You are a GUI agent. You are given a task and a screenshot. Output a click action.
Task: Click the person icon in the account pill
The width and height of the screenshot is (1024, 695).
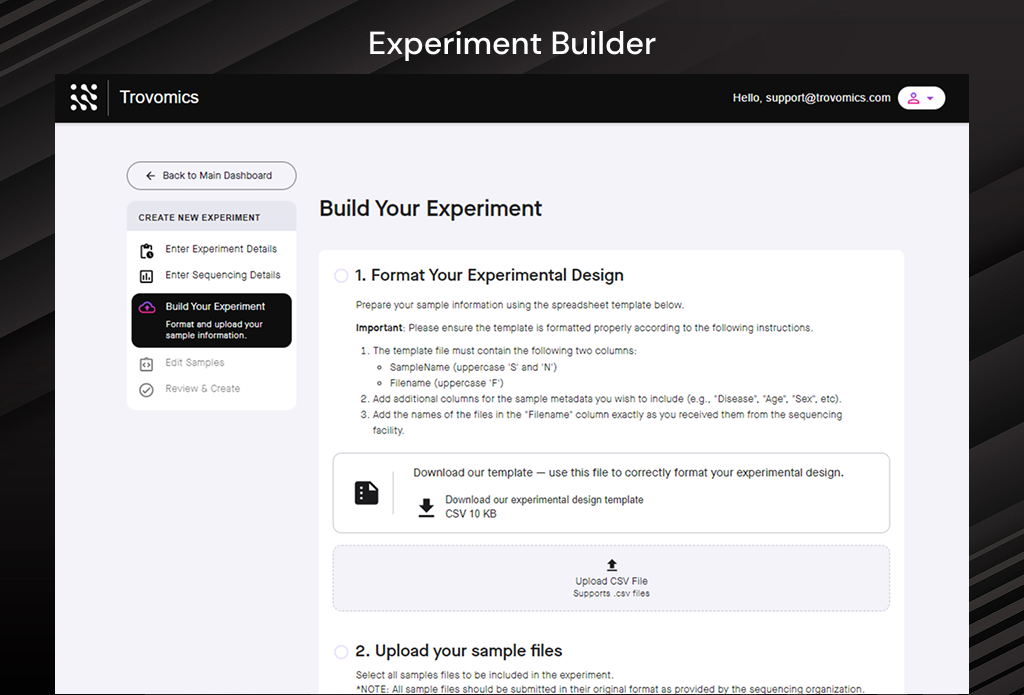point(915,97)
